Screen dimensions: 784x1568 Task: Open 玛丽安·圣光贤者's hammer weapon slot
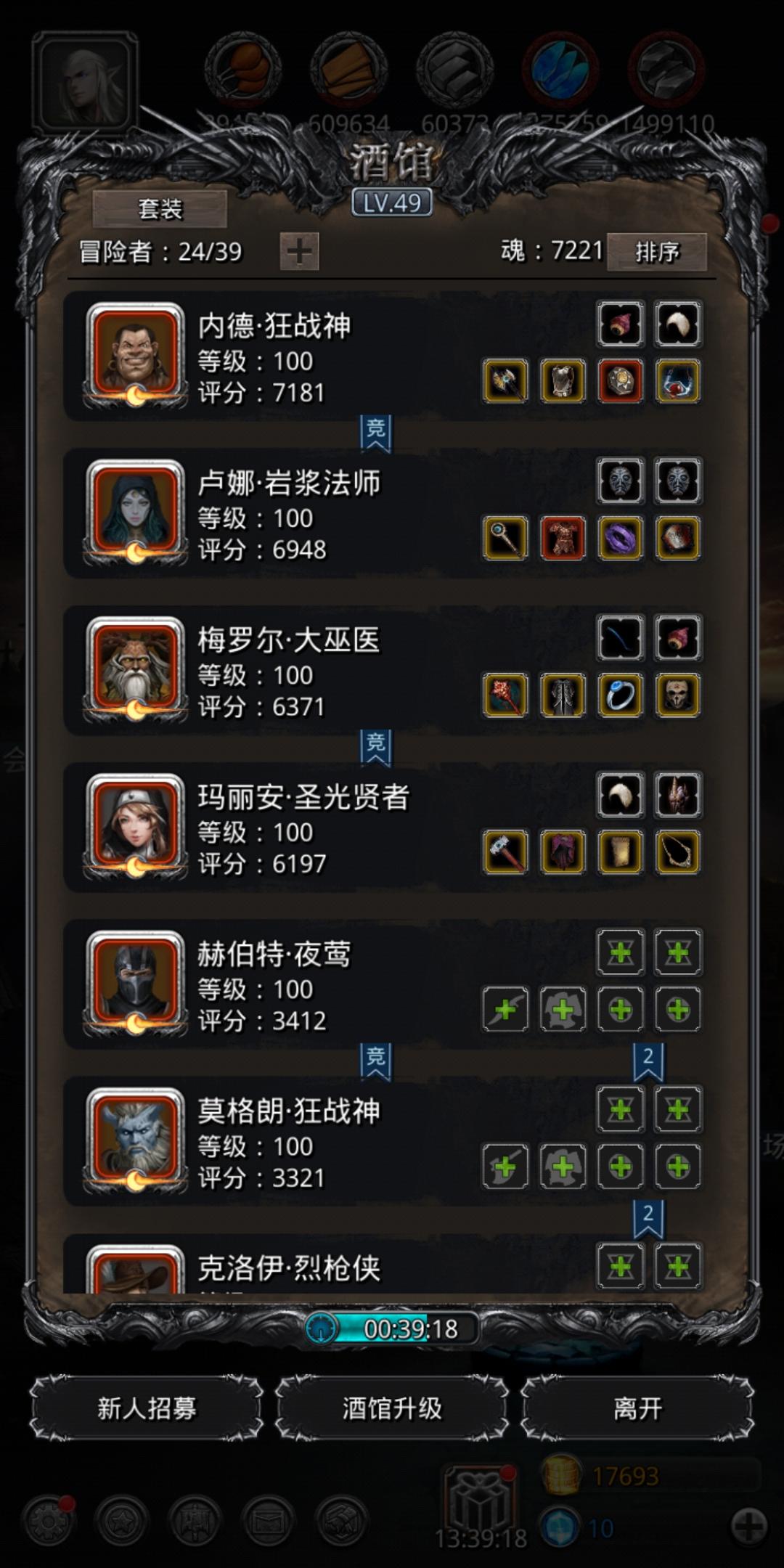505,852
